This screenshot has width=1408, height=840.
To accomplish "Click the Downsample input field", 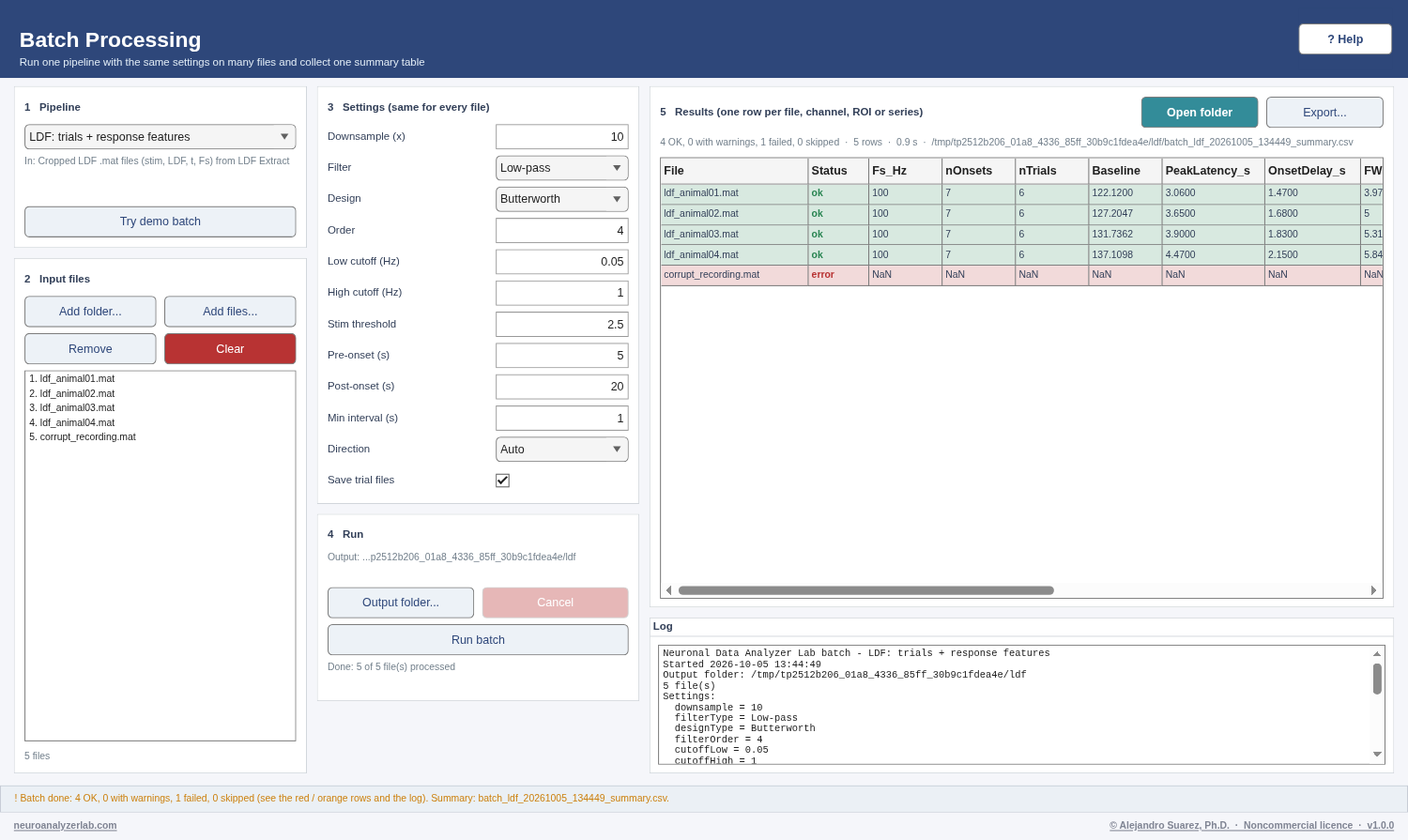I will pyautogui.click(x=561, y=137).
